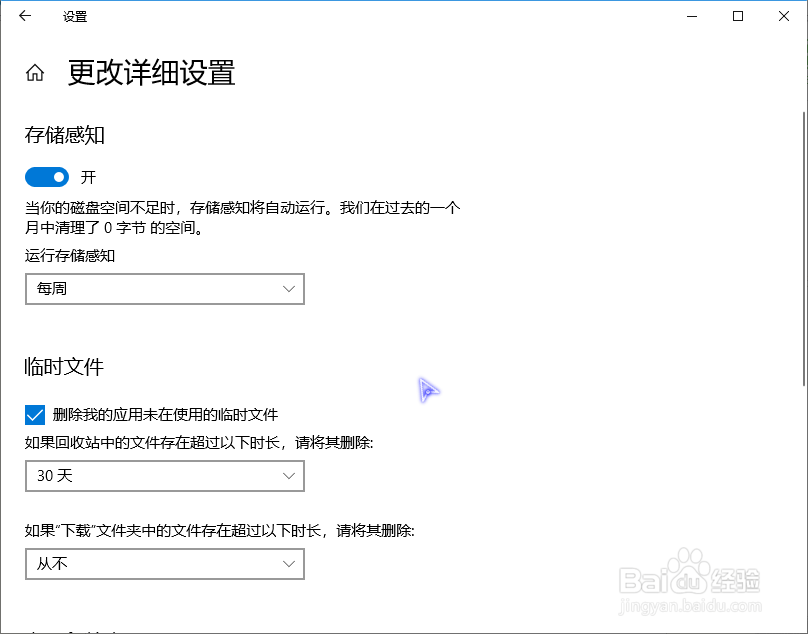Minimize the Settings window
The width and height of the screenshot is (808, 634).
tap(691, 16)
